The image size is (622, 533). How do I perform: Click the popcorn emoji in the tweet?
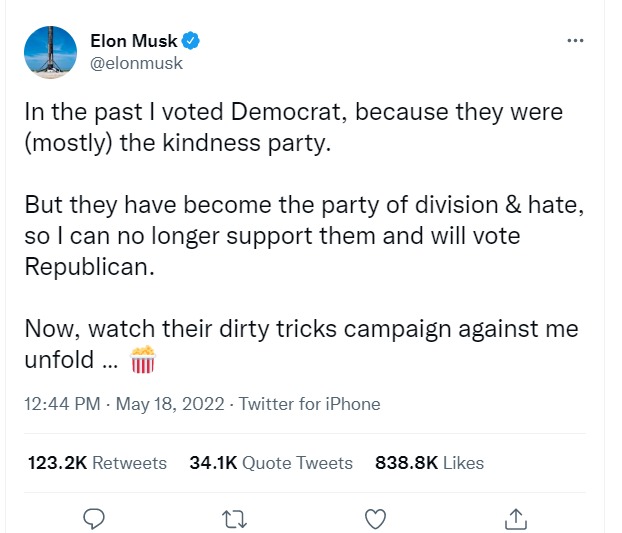coord(143,360)
